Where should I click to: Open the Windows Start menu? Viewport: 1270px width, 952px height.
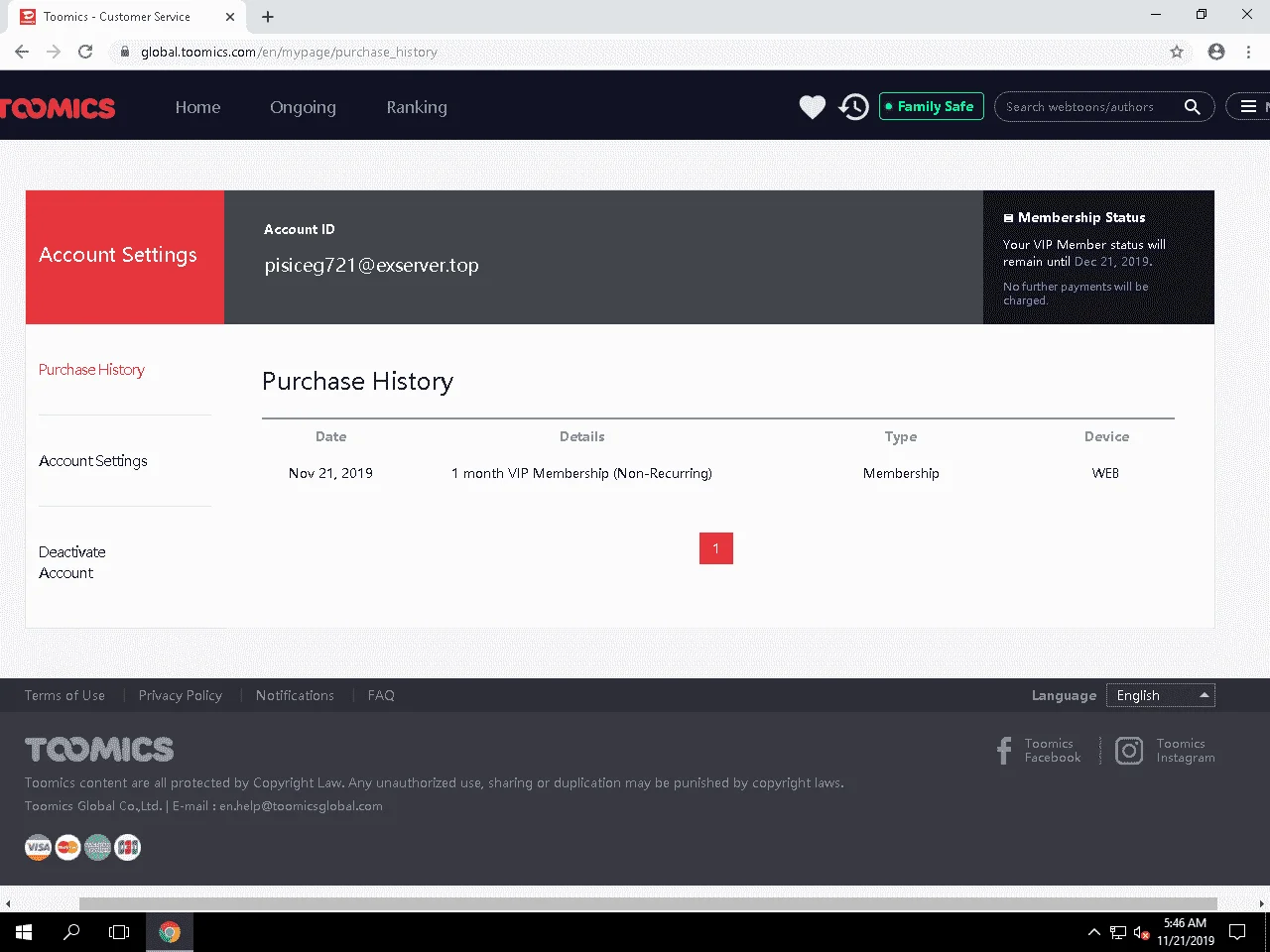pyautogui.click(x=24, y=932)
